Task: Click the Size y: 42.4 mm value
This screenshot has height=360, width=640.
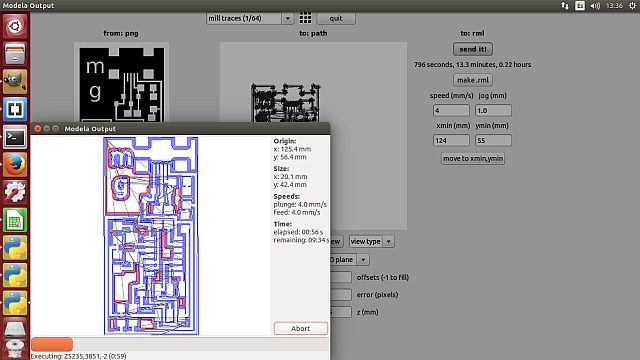Action: coord(290,184)
